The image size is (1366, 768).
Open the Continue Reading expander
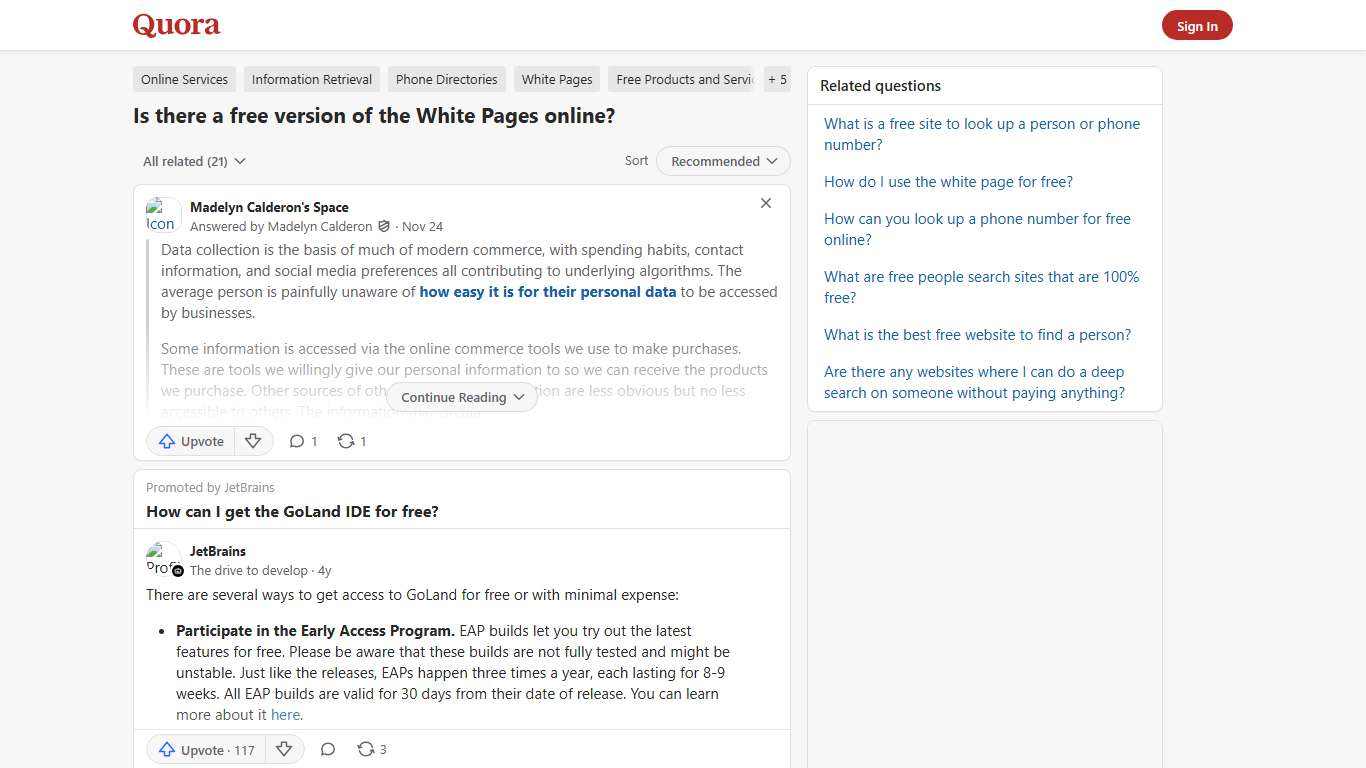coord(460,397)
